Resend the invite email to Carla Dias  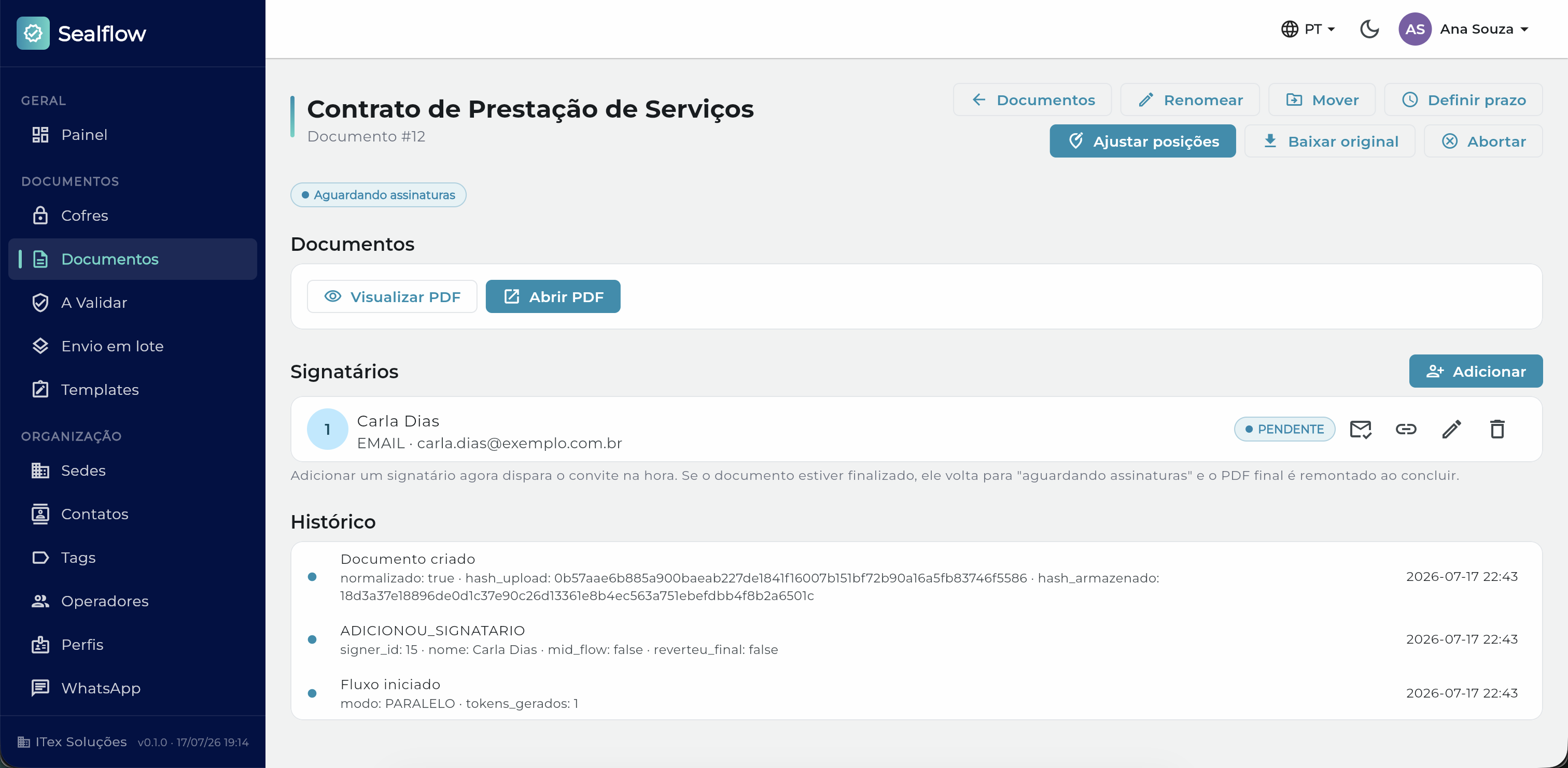point(1361,430)
